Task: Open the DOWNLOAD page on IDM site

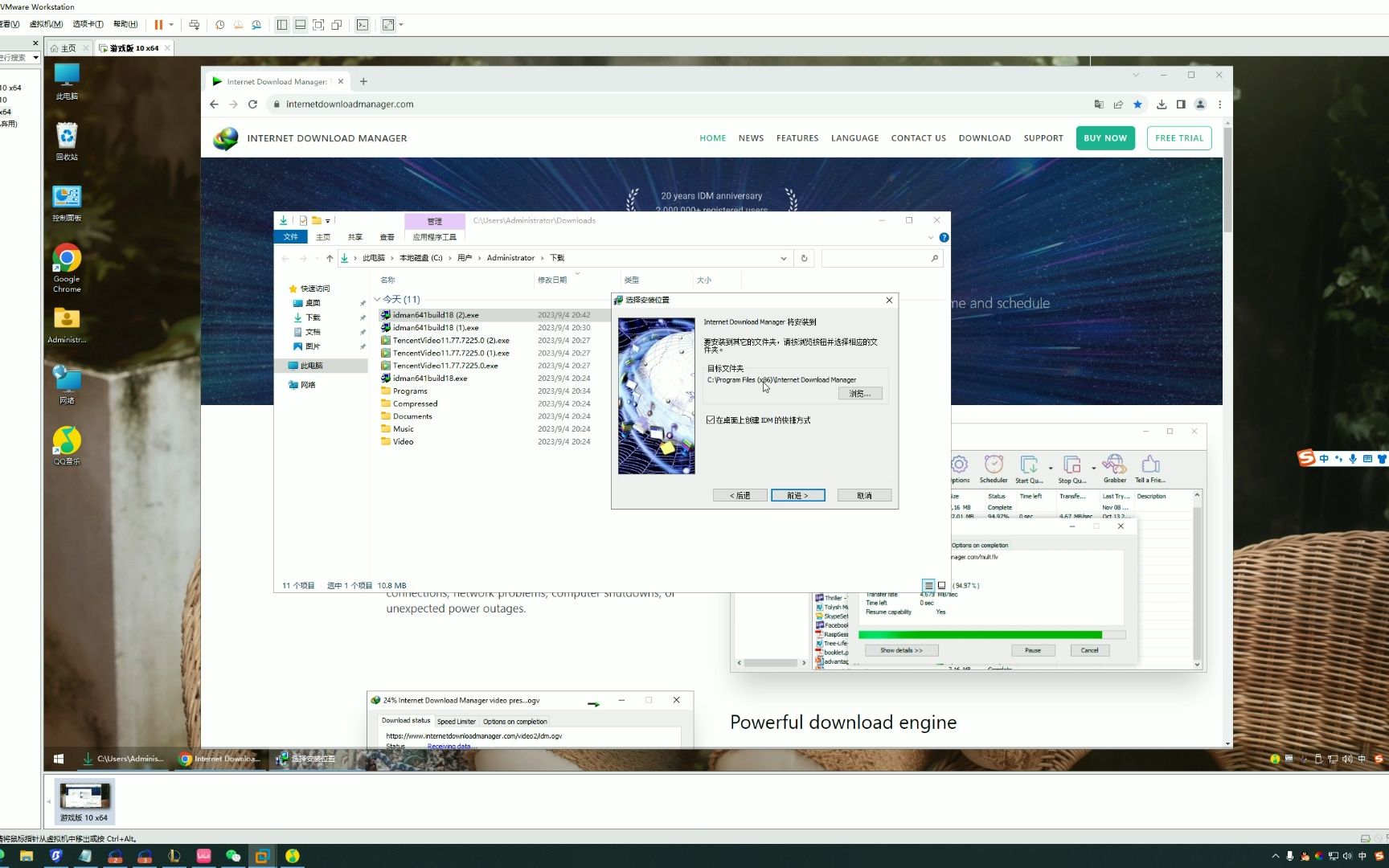Action: pyautogui.click(x=985, y=138)
